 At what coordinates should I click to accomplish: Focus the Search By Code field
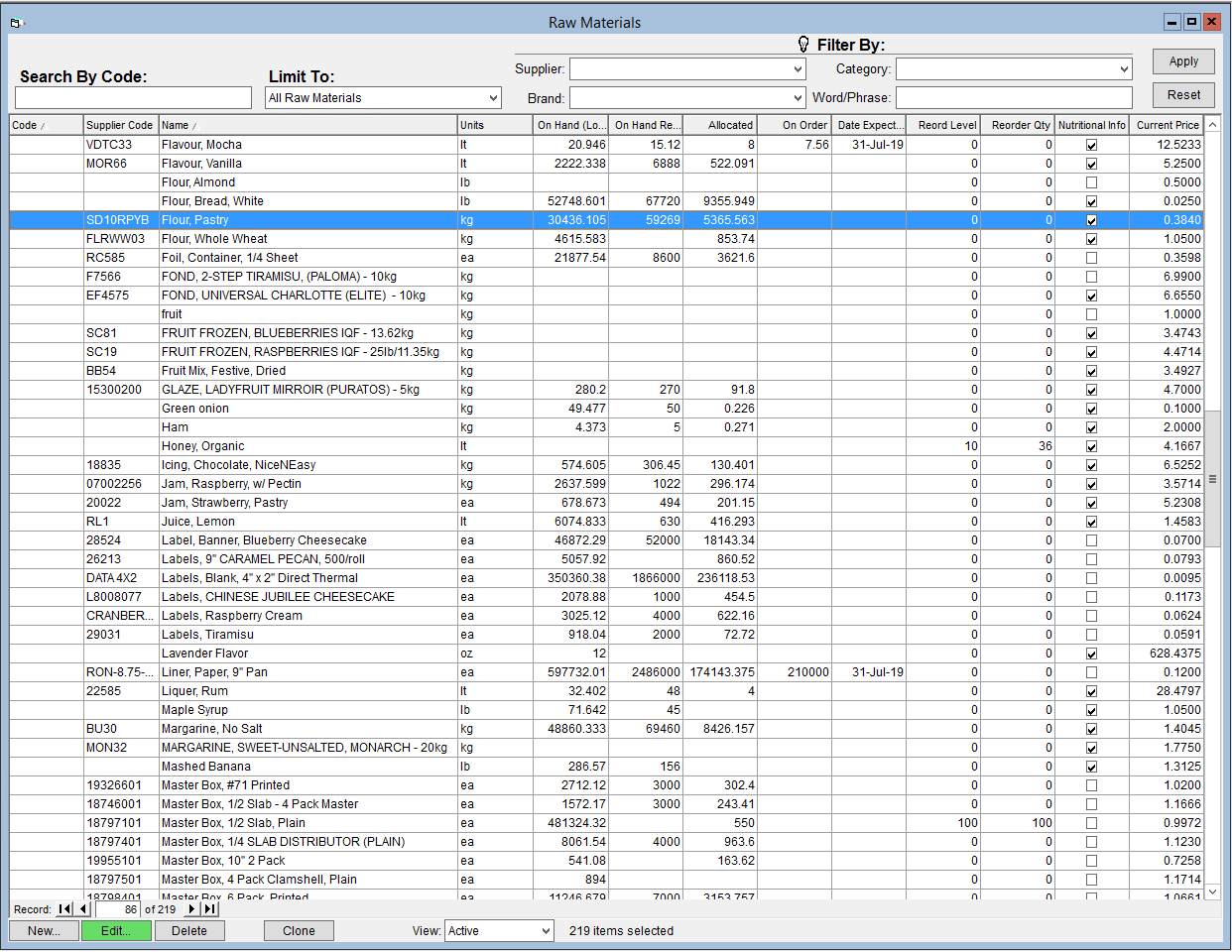click(x=133, y=97)
